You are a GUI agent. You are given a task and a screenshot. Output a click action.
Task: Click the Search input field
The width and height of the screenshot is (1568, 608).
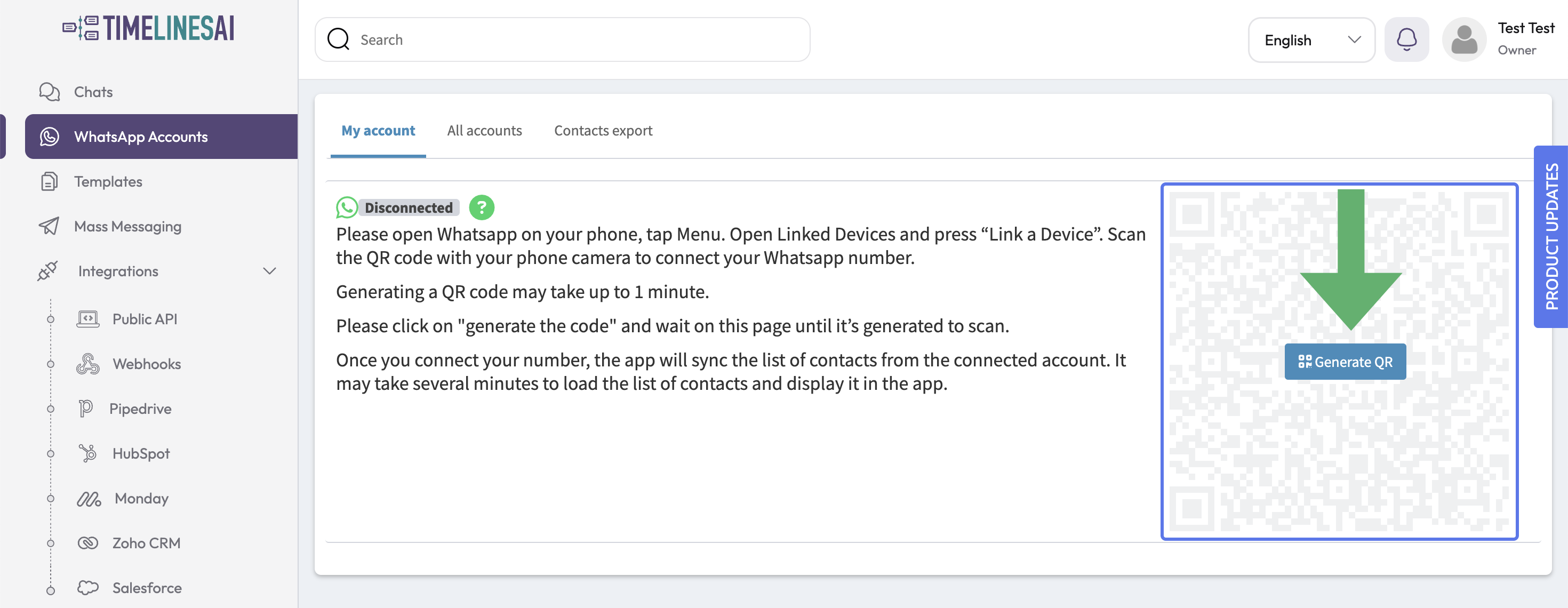(x=562, y=39)
